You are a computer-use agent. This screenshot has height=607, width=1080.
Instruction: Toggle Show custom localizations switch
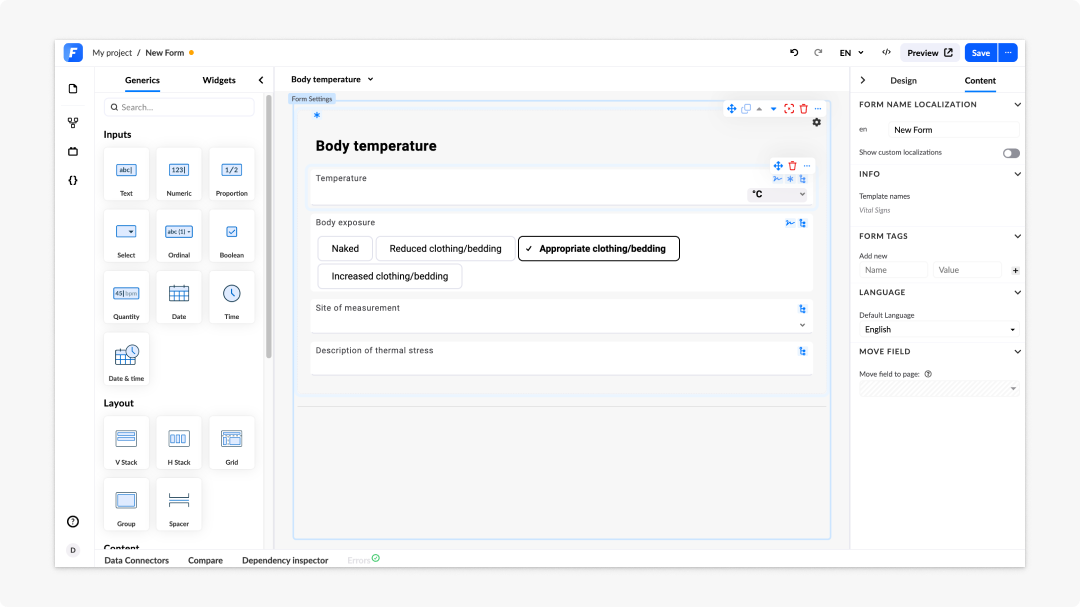pyautogui.click(x=1011, y=153)
